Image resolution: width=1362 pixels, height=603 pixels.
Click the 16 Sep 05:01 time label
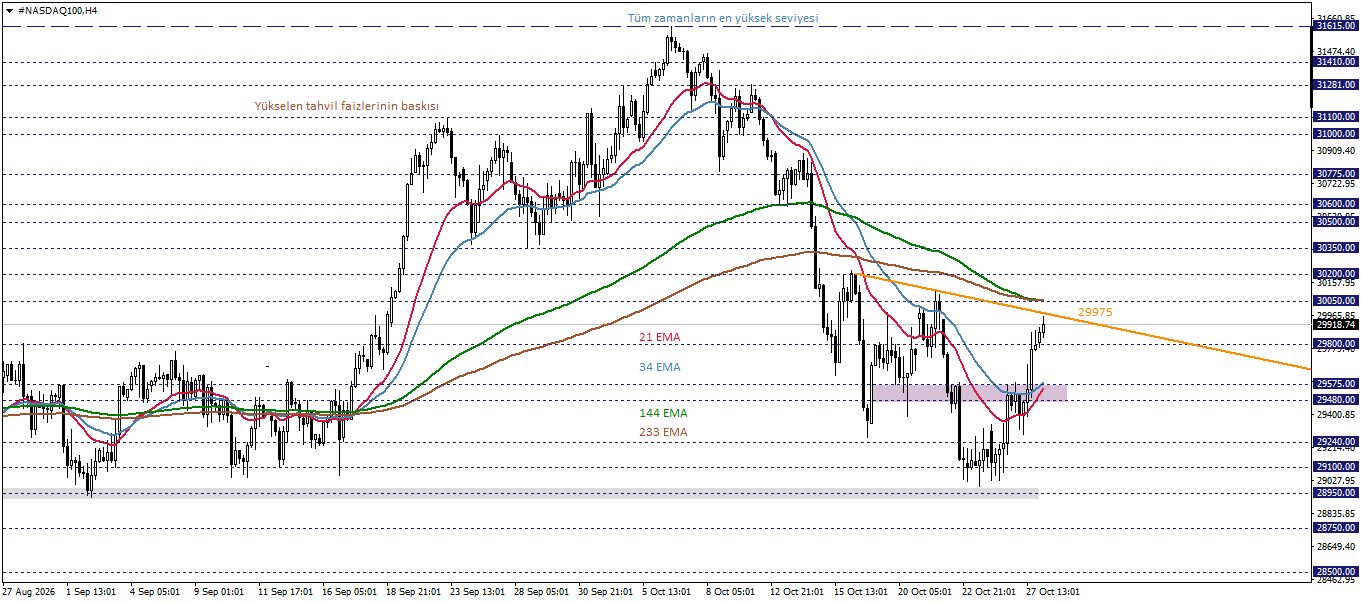[349, 592]
